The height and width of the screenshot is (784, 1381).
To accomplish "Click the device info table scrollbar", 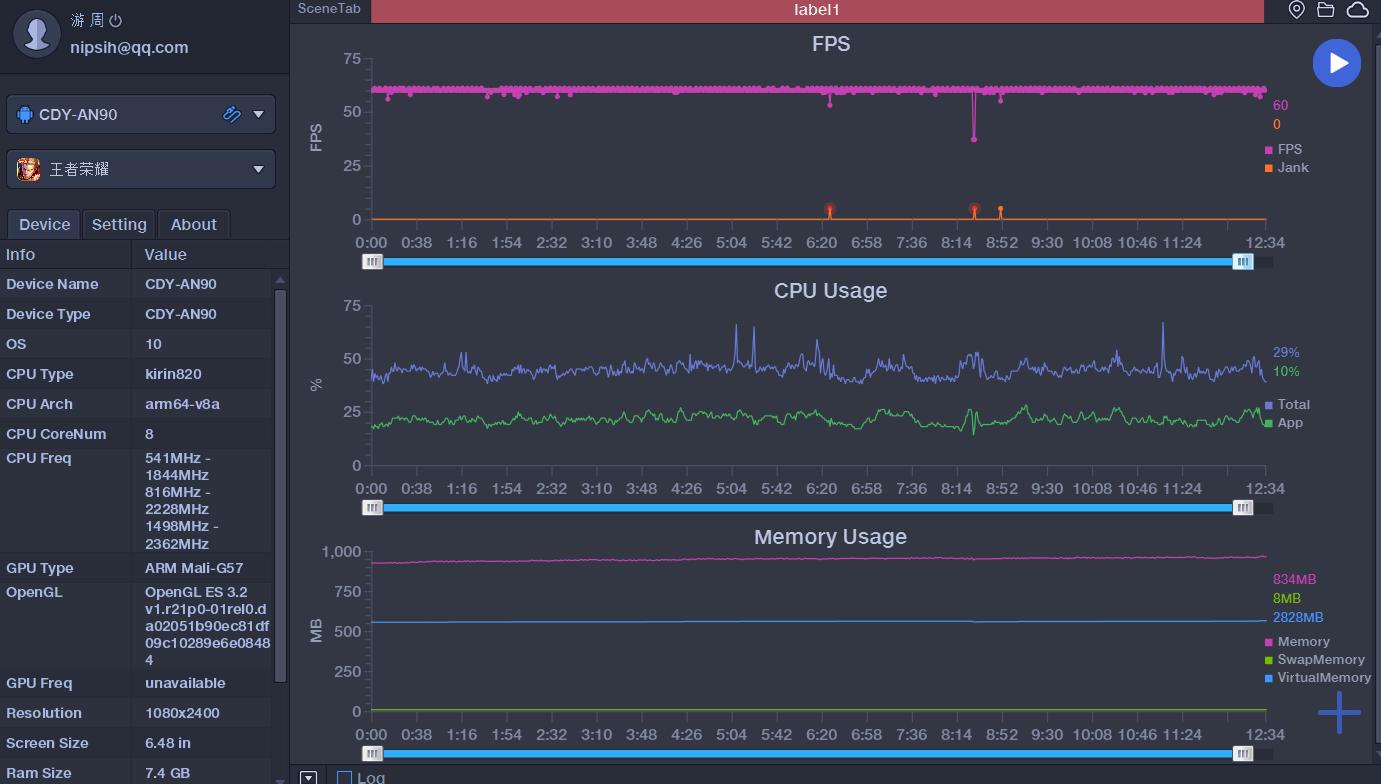I will pos(280,480).
